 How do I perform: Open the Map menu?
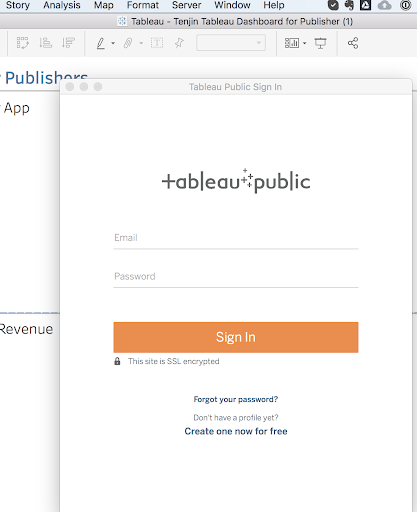[x=104, y=5]
